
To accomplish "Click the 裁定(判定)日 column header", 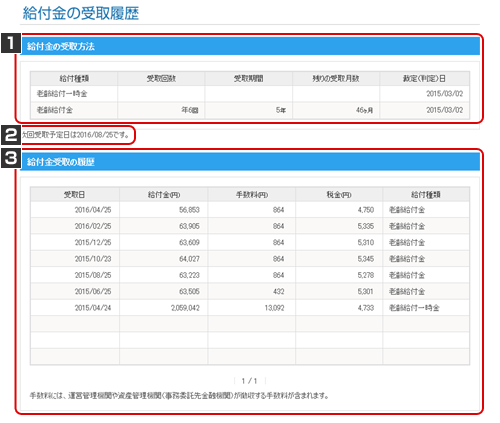I will pos(425,79).
